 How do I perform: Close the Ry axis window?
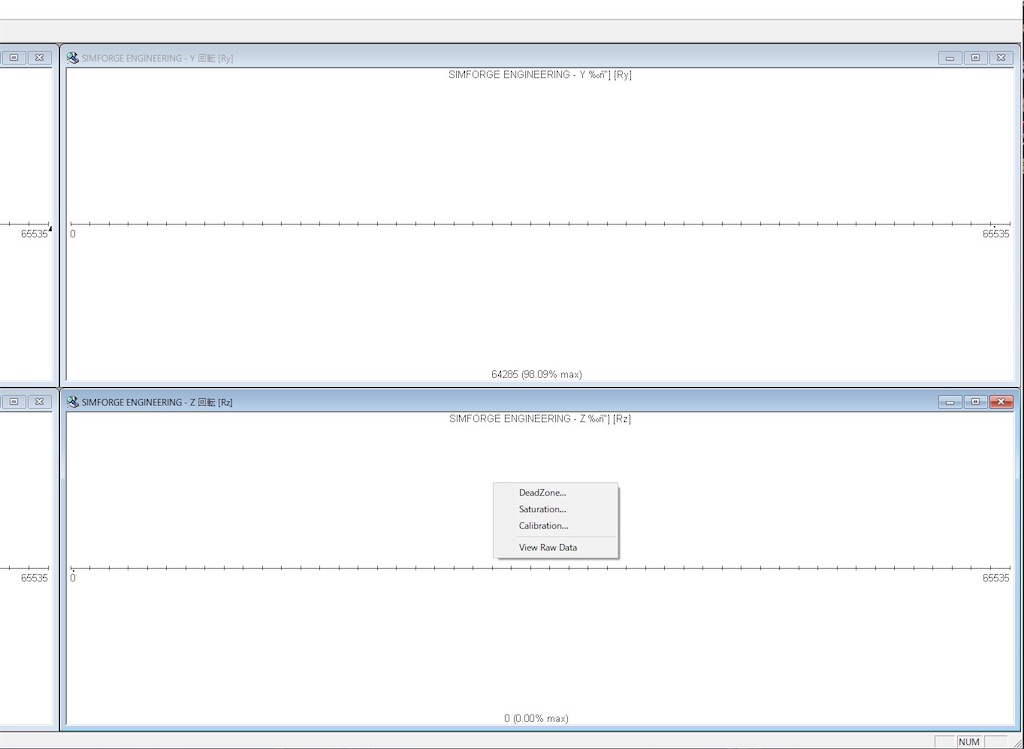click(x=1001, y=58)
